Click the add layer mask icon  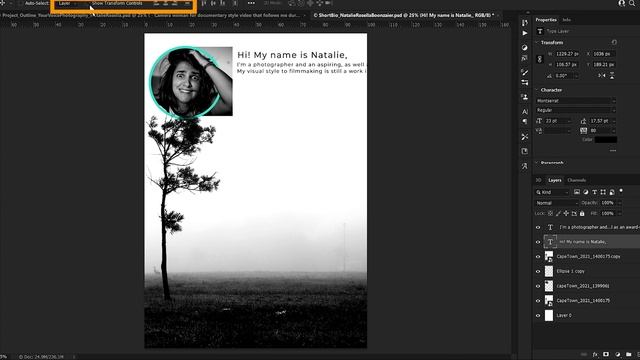606,354
